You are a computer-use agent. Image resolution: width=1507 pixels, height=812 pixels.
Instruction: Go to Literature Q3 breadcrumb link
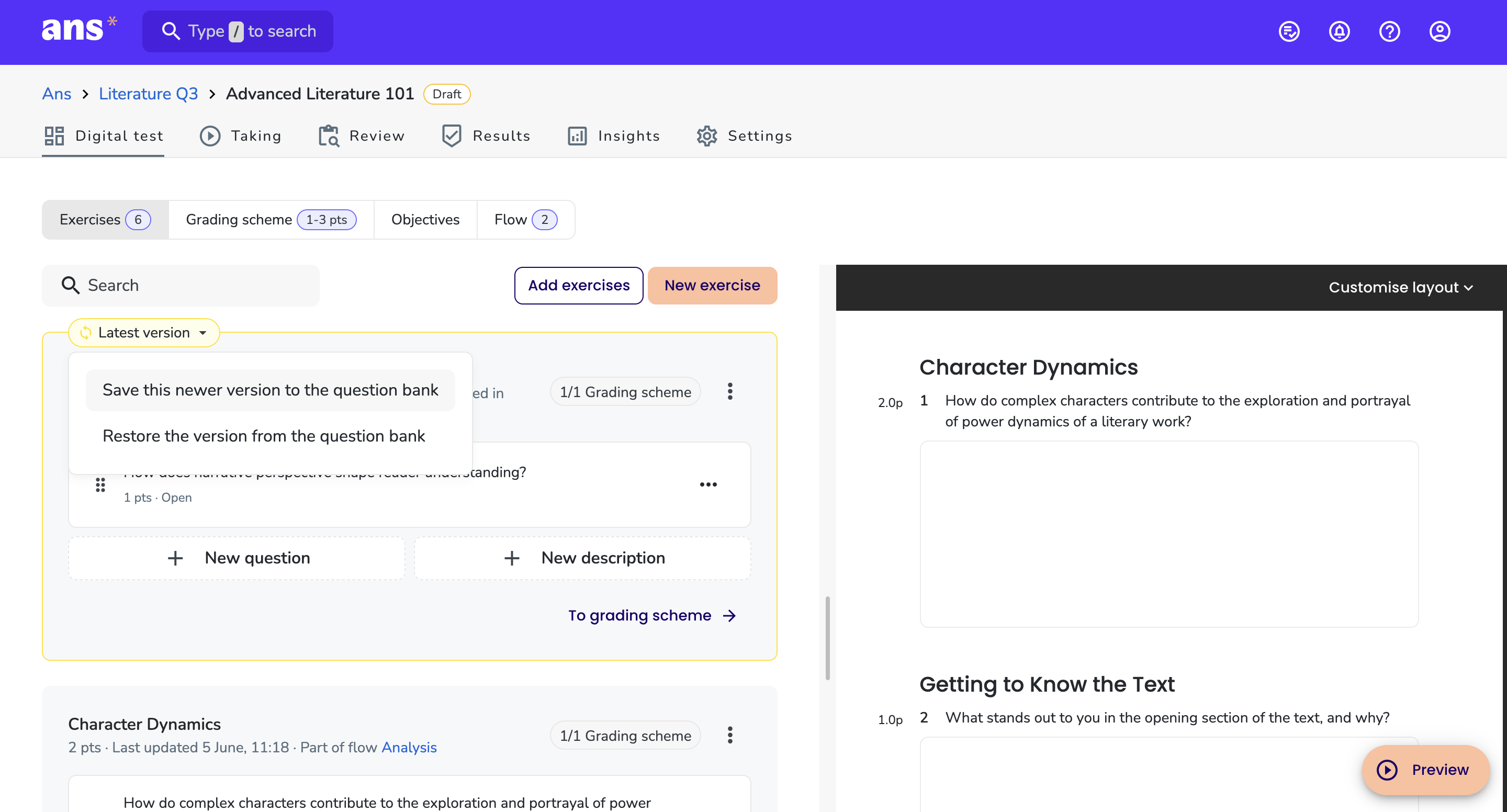coord(148,94)
